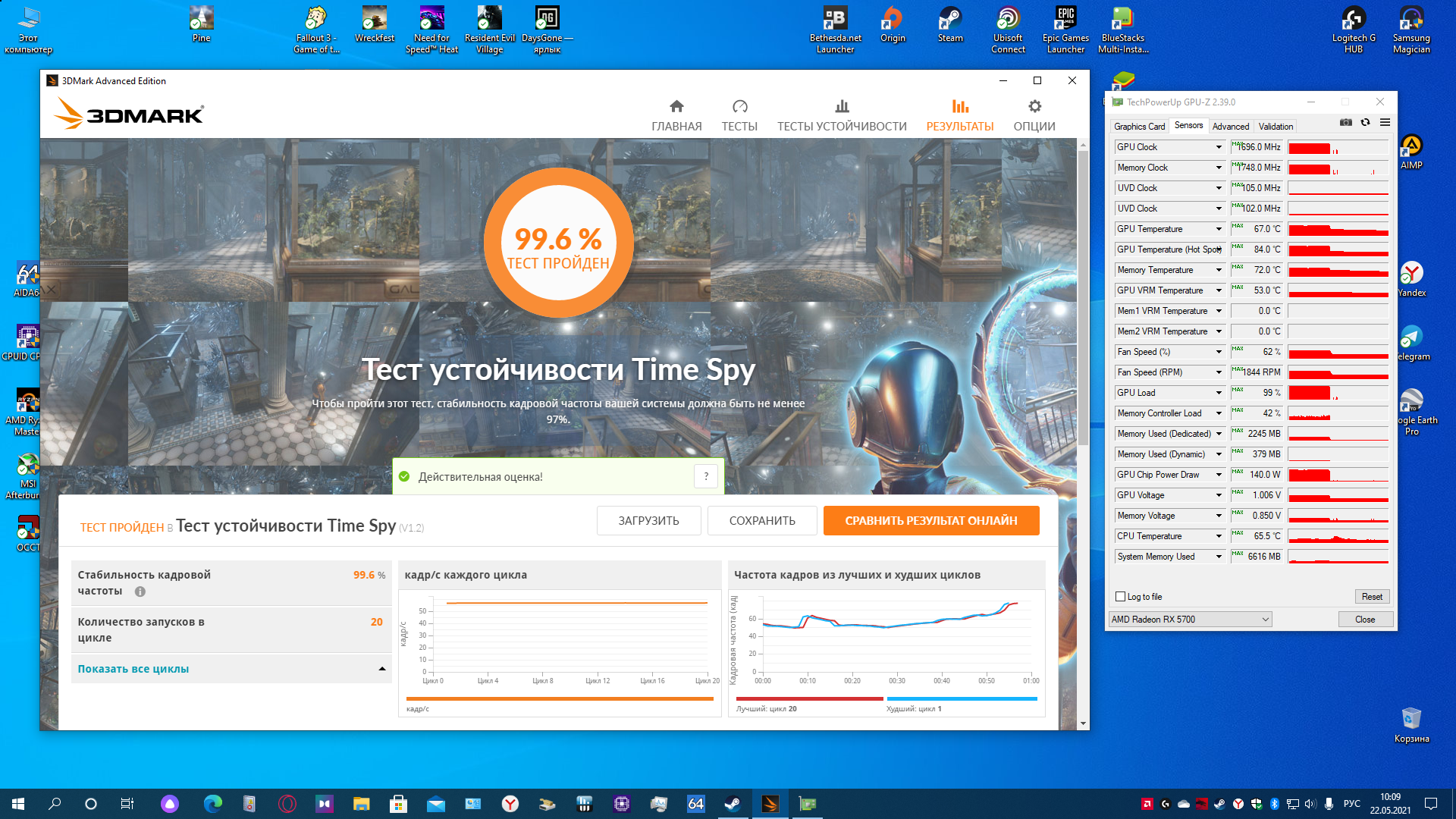This screenshot has width=1456, height=819.
Task: Click the question mark help button
Action: 706,476
